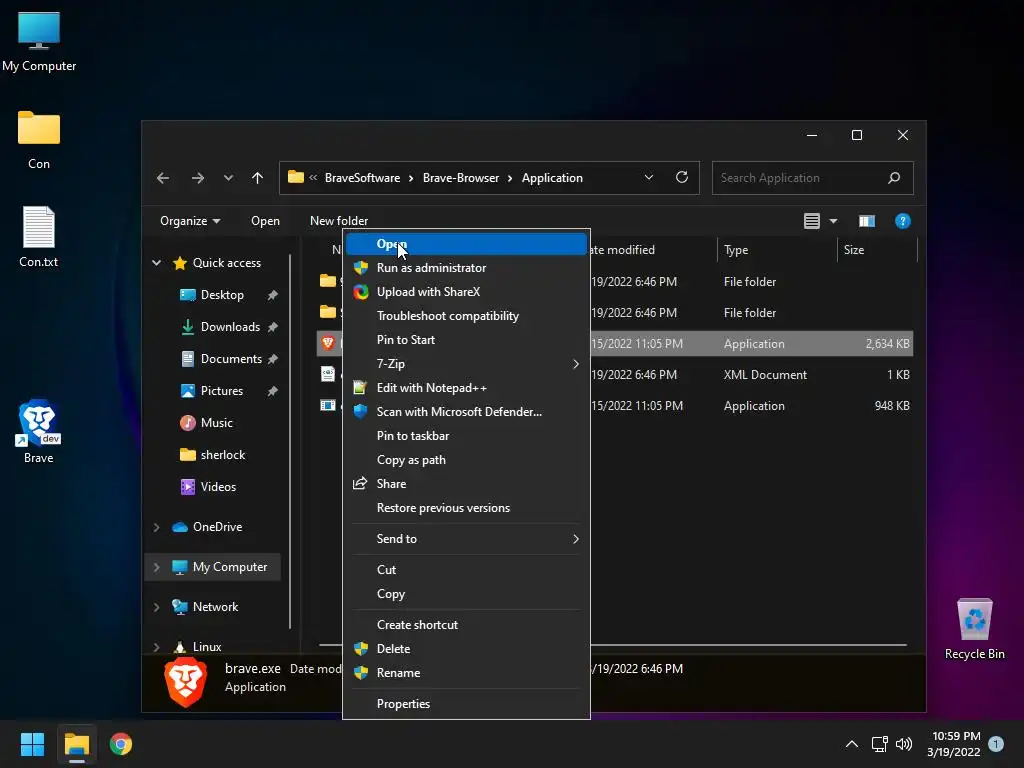Choose Copy from the context menu

click(x=466, y=594)
